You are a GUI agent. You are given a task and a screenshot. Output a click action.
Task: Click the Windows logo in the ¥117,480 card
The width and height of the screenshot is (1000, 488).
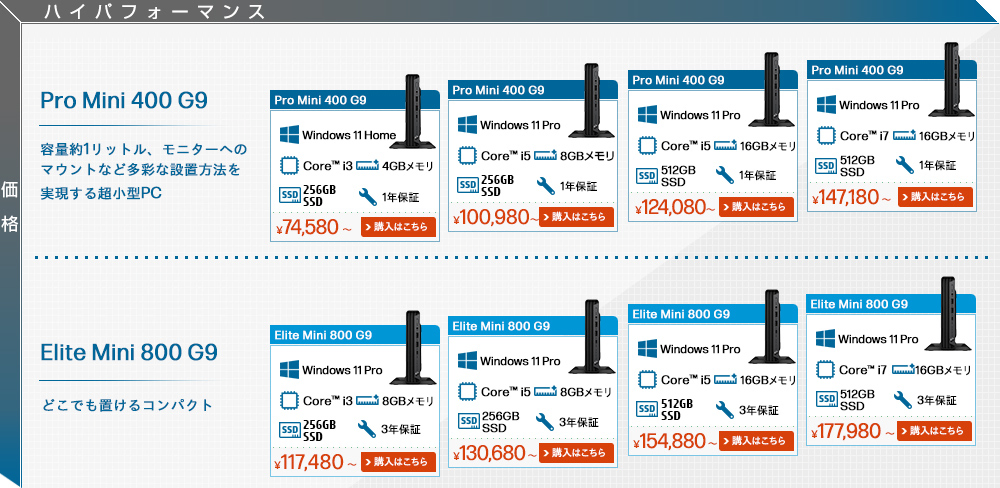tap(290, 370)
